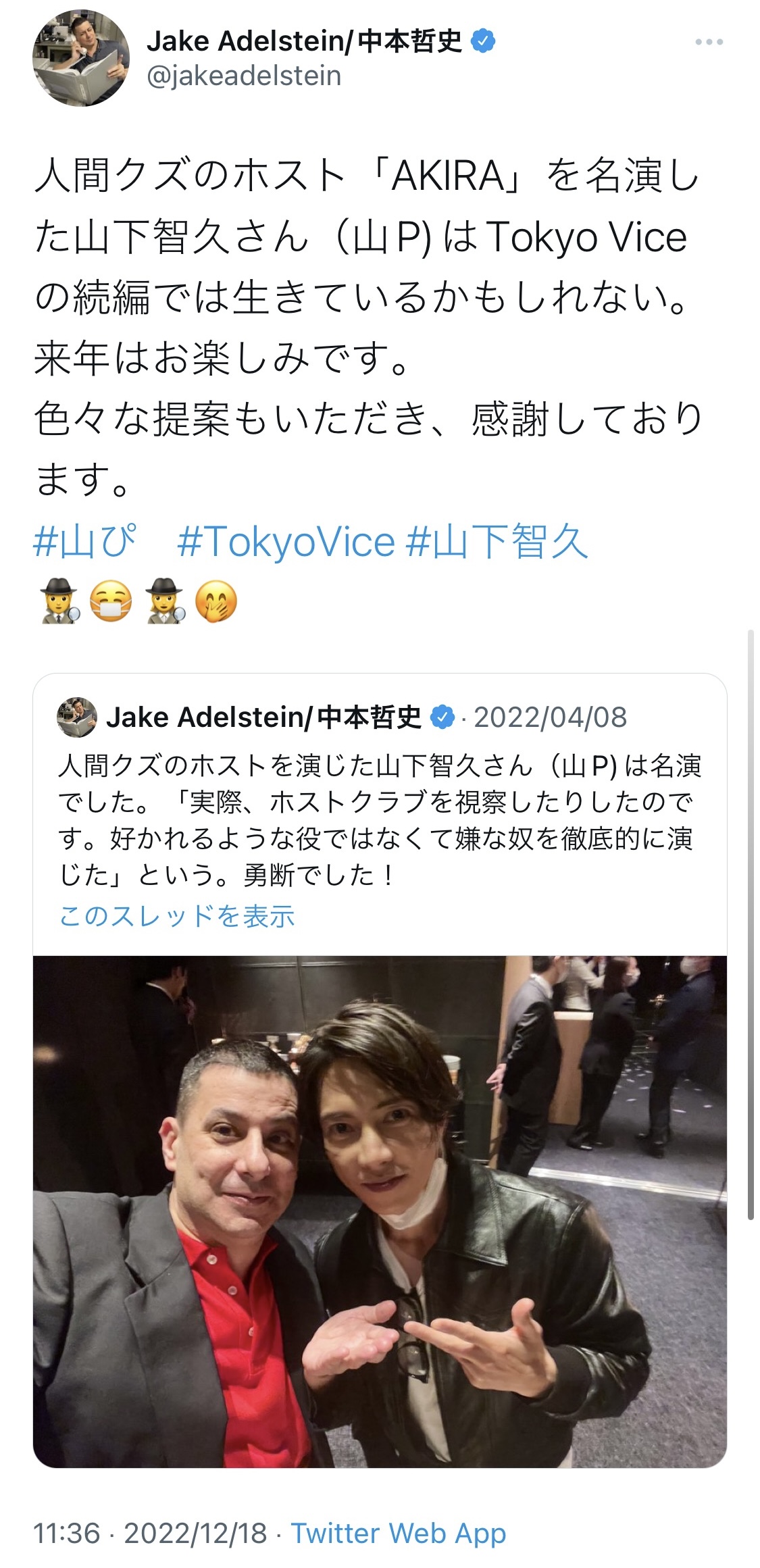
Task: Open the Twitter Web App source link
Action: coord(399,1534)
